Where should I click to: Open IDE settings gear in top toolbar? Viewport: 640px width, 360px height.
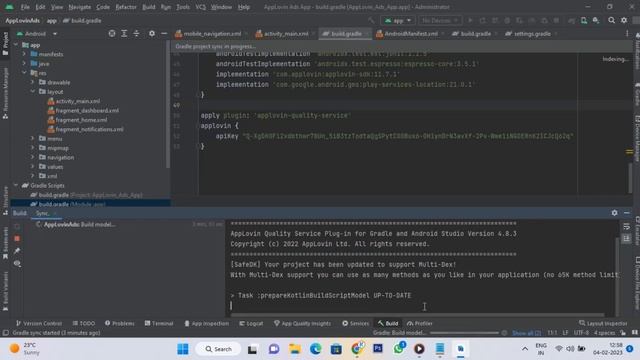(624, 20)
